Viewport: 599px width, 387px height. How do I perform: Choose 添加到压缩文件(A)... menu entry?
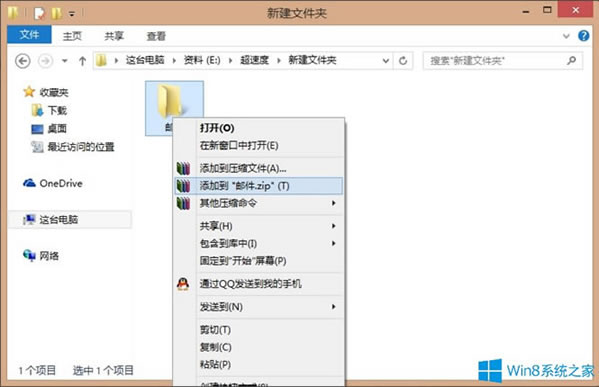(x=259, y=168)
